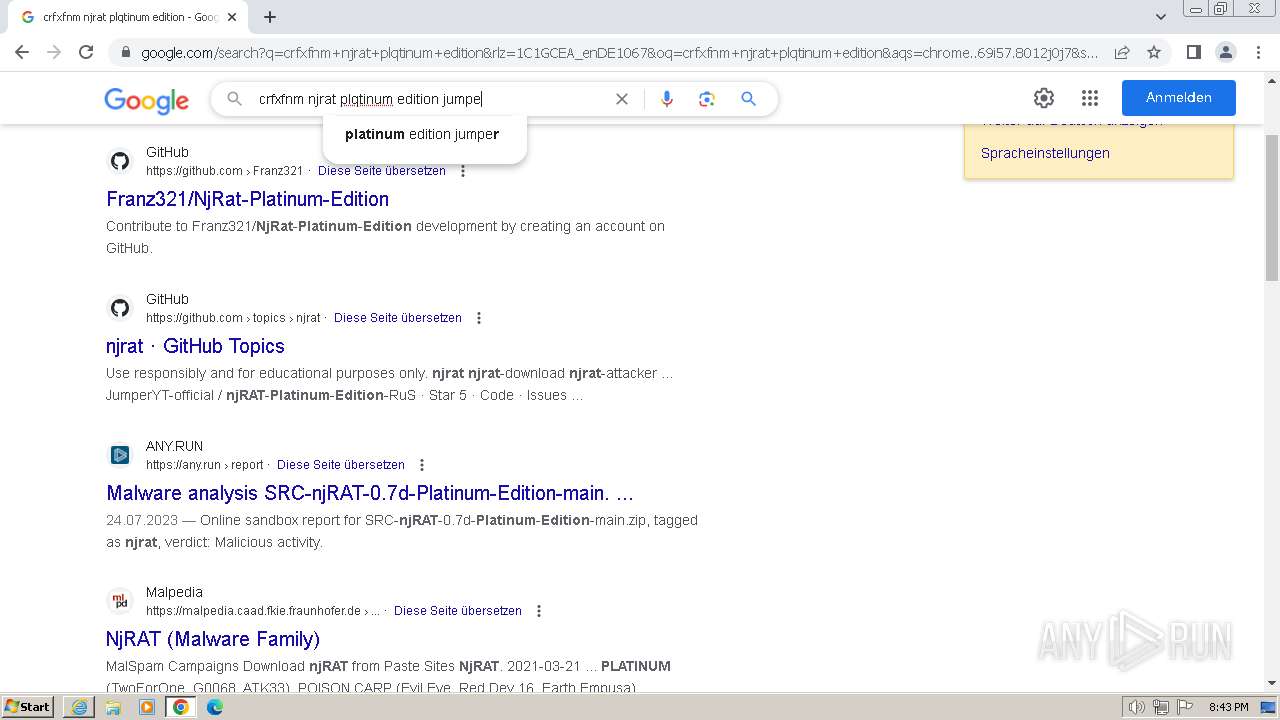Translate the Malpedia result page
This screenshot has height=720, width=1280.
458,611
